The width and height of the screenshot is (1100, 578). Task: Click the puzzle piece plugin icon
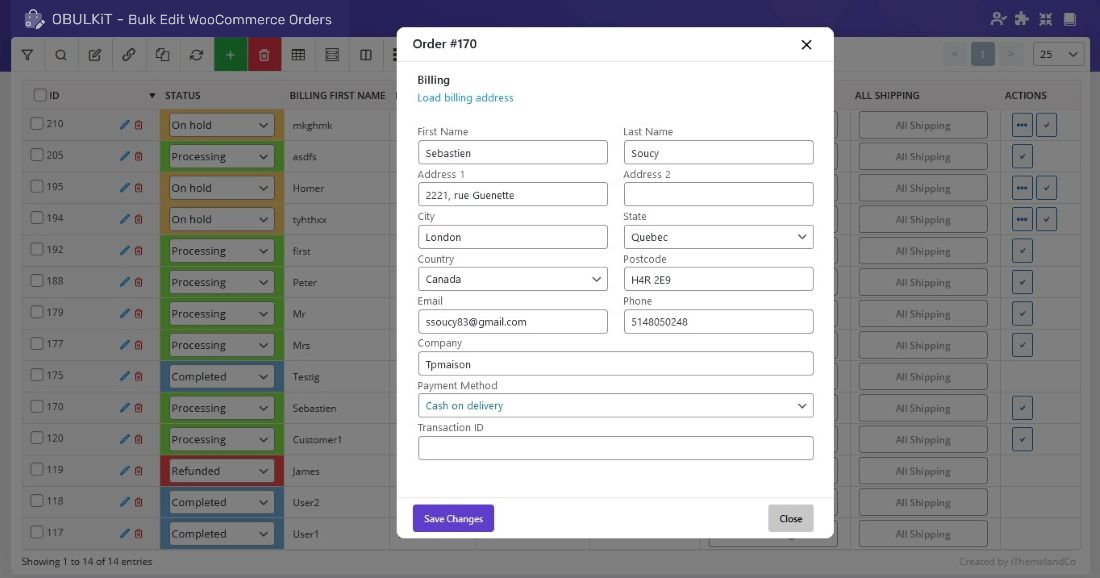point(1021,19)
